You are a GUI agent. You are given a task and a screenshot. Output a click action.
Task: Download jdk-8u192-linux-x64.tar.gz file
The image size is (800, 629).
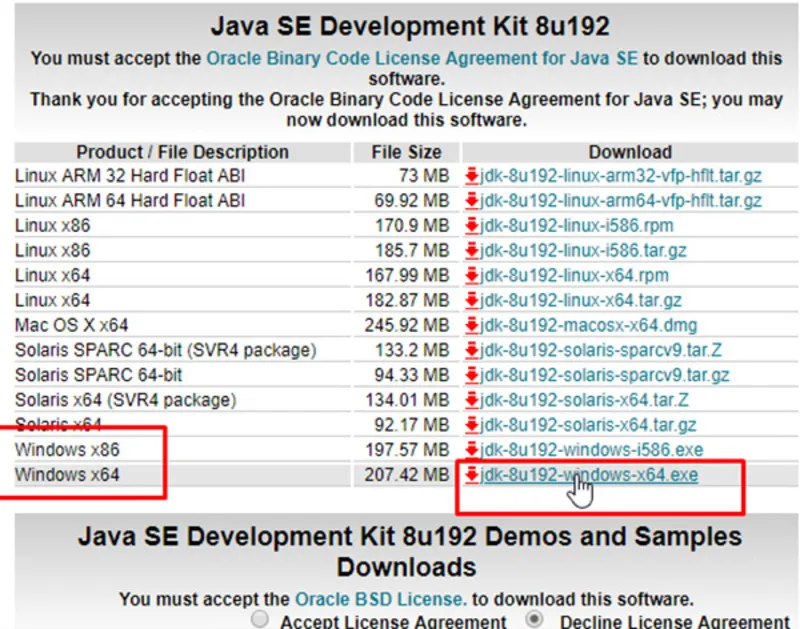pyautogui.click(x=581, y=300)
